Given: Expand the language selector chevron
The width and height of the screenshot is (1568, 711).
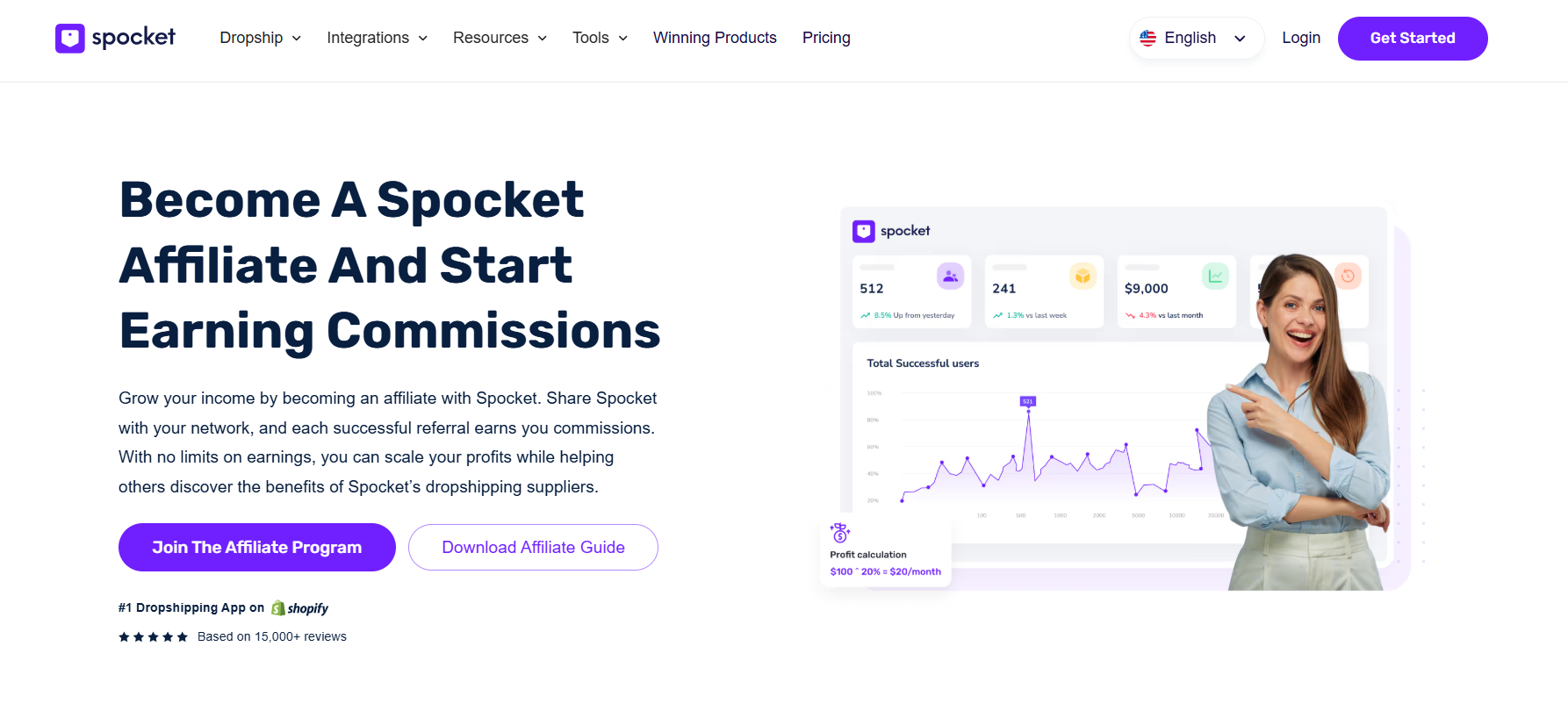Looking at the screenshot, I should pyautogui.click(x=1240, y=39).
